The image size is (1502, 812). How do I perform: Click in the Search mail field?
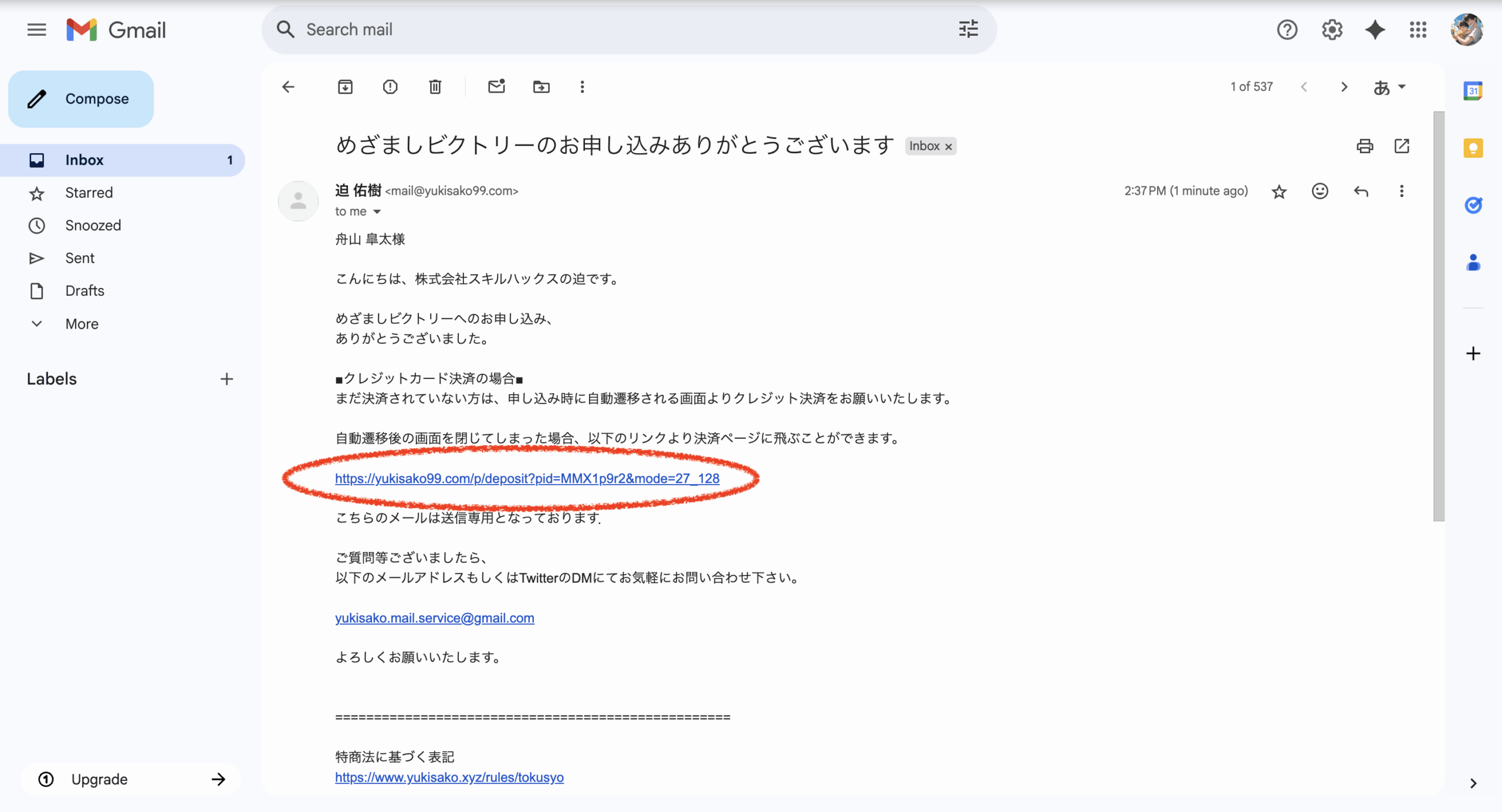click(x=628, y=29)
